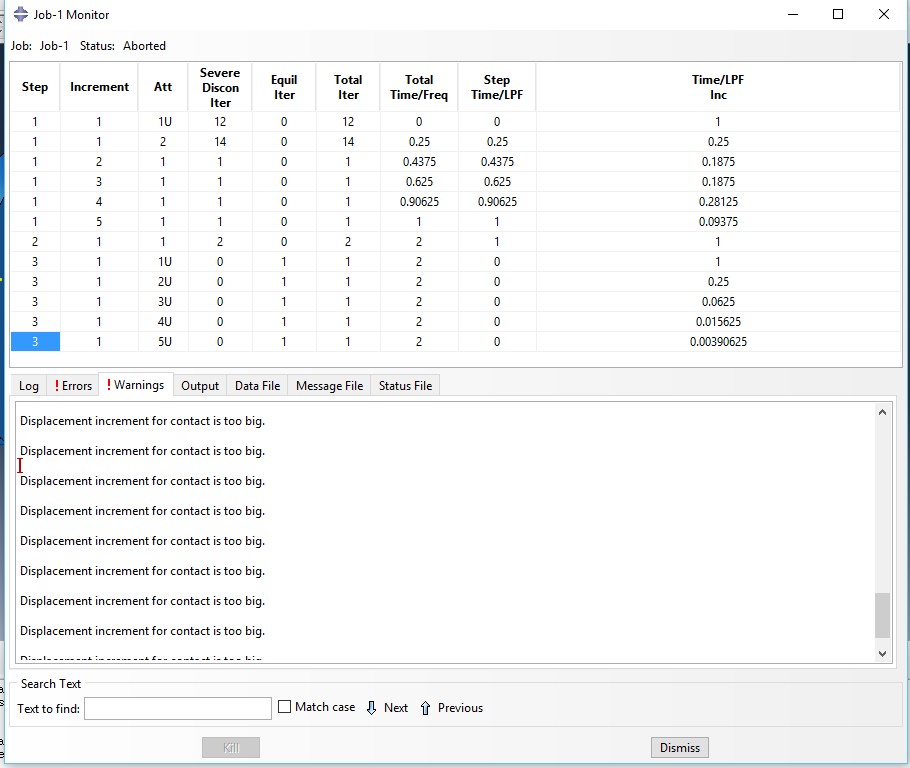
Task: Click the Severe Discon Iter column header
Action: point(220,88)
